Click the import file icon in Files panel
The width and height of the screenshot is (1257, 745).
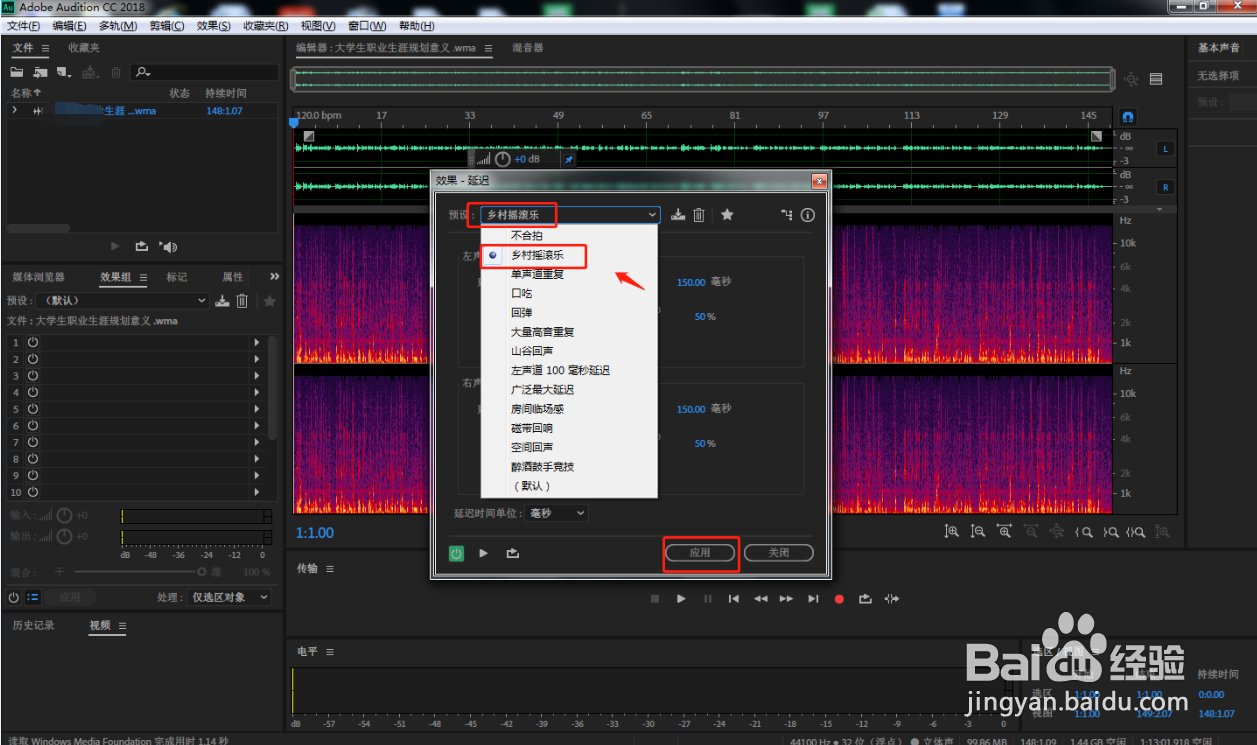(40, 72)
